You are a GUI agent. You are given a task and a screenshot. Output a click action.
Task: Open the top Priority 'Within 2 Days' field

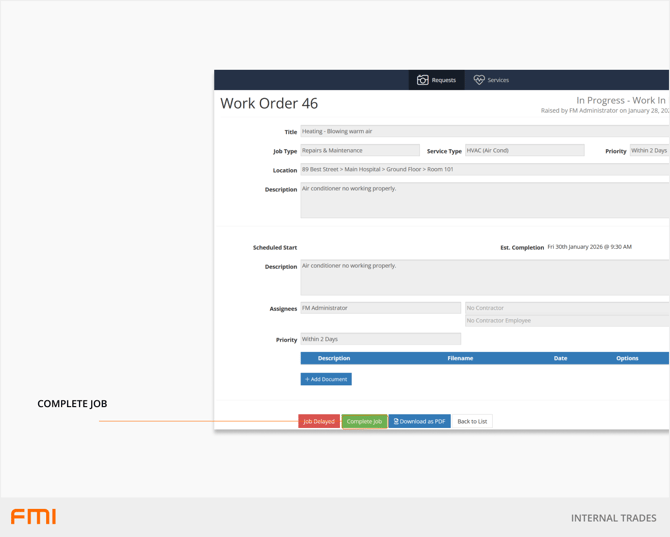[x=649, y=150]
